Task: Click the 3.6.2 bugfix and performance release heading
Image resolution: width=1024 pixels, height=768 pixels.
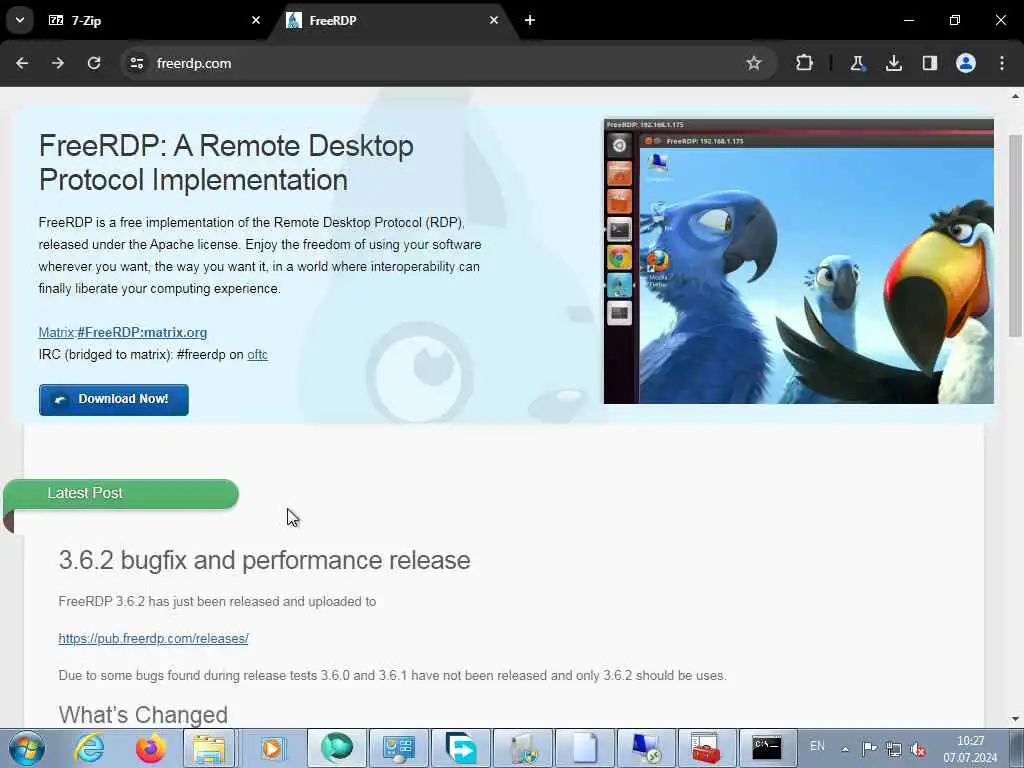Action: pos(264,560)
